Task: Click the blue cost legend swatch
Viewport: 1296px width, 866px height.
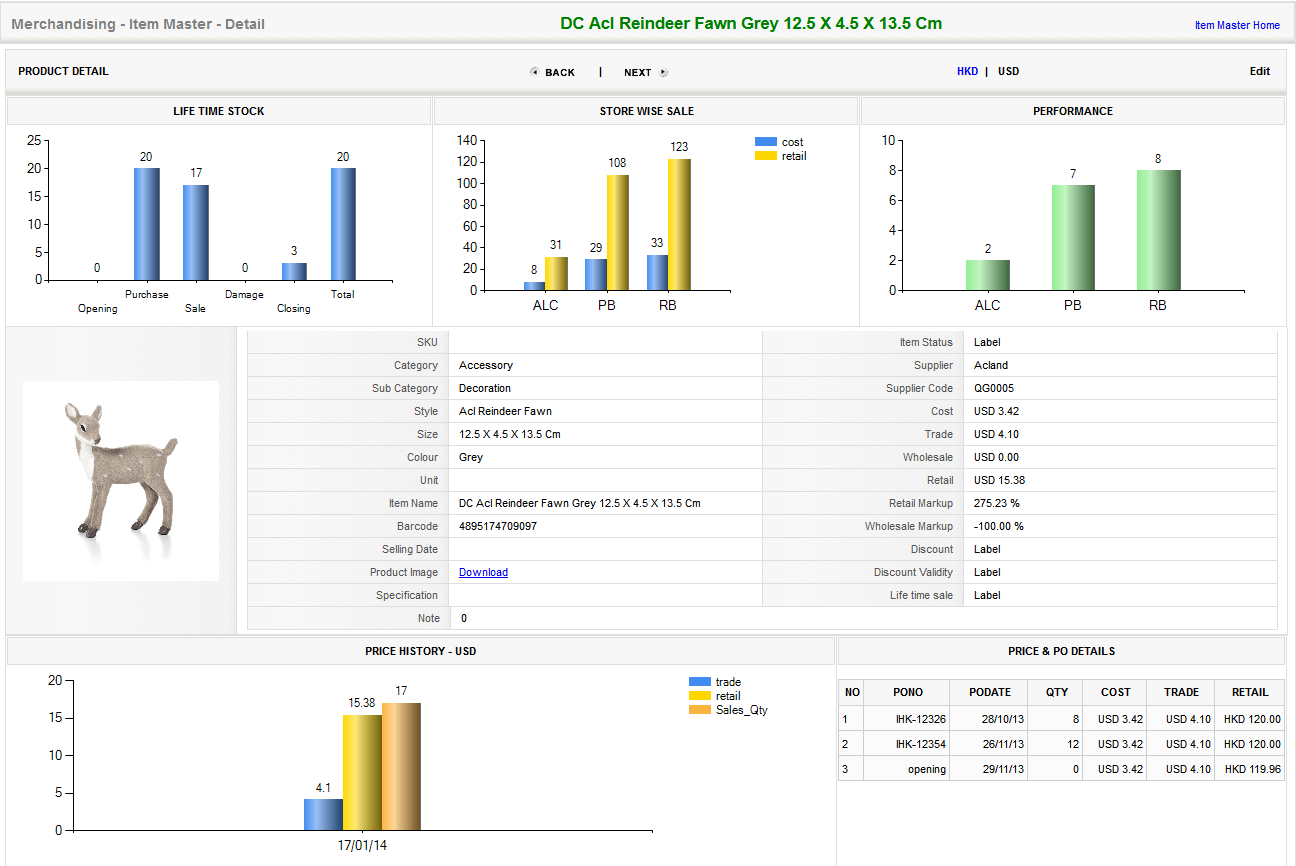Action: click(x=766, y=142)
